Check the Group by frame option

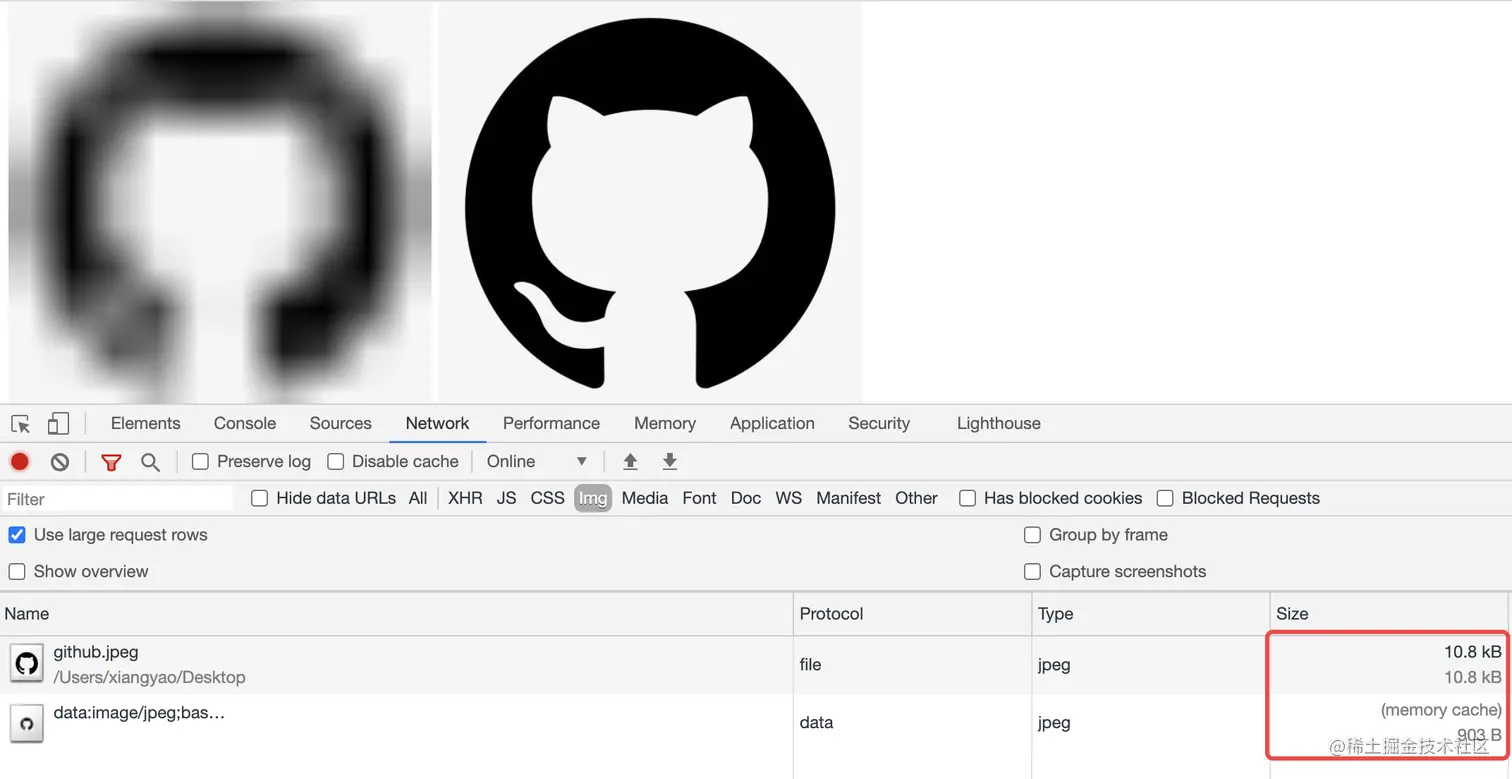tap(1033, 535)
